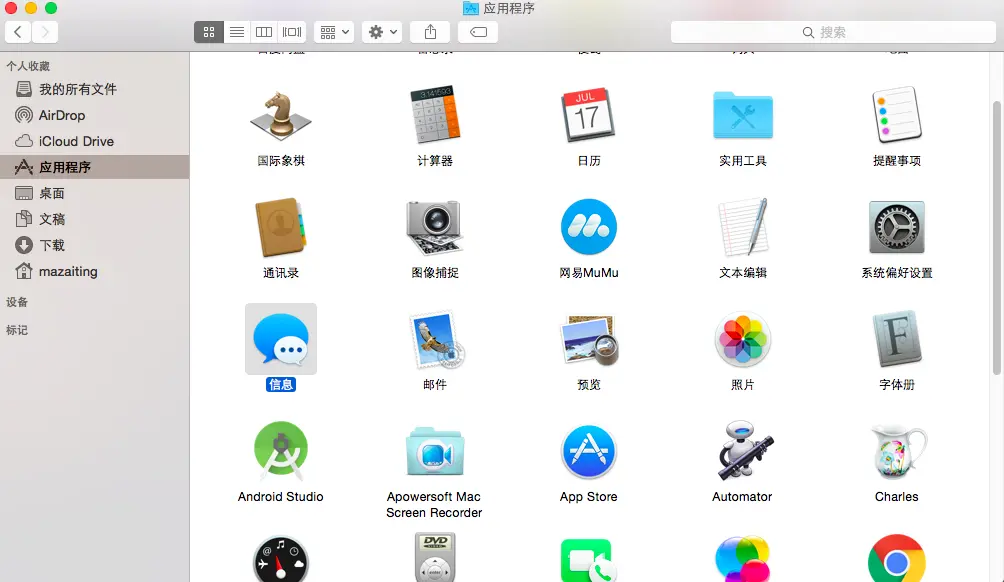Select the 照片 photos icon

click(x=743, y=339)
